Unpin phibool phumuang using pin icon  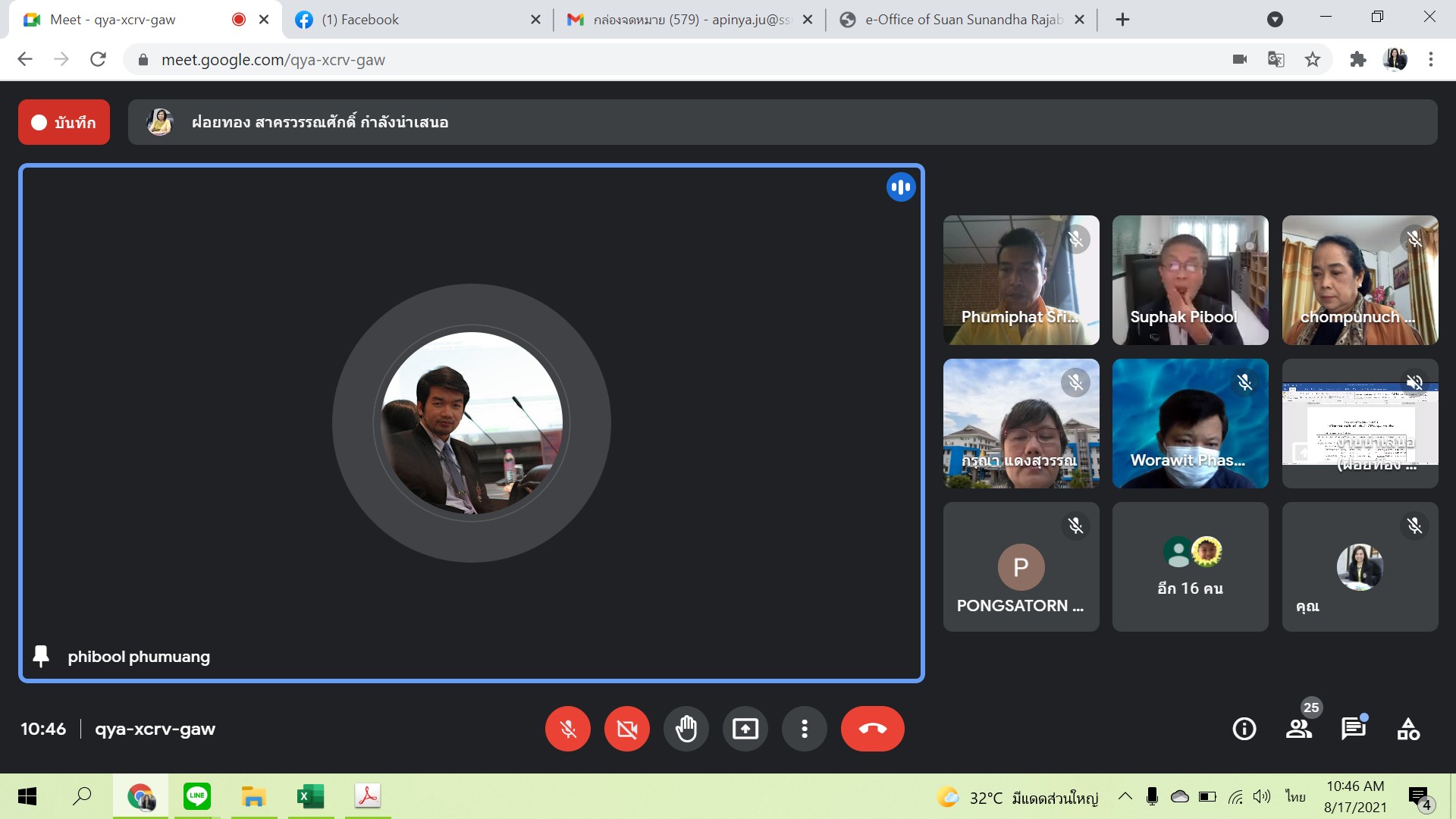coord(41,656)
